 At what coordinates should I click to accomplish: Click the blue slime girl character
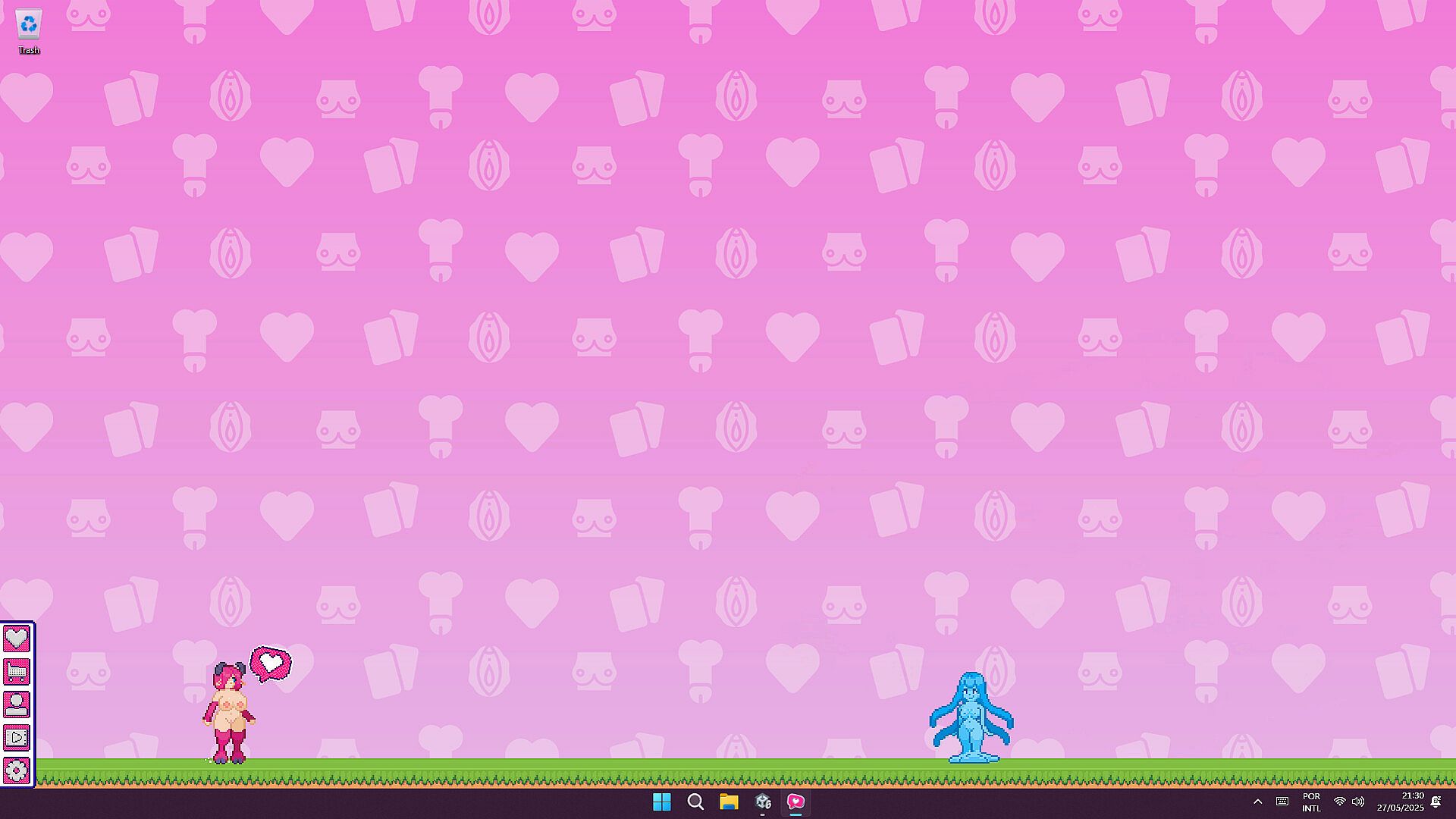tap(971, 718)
